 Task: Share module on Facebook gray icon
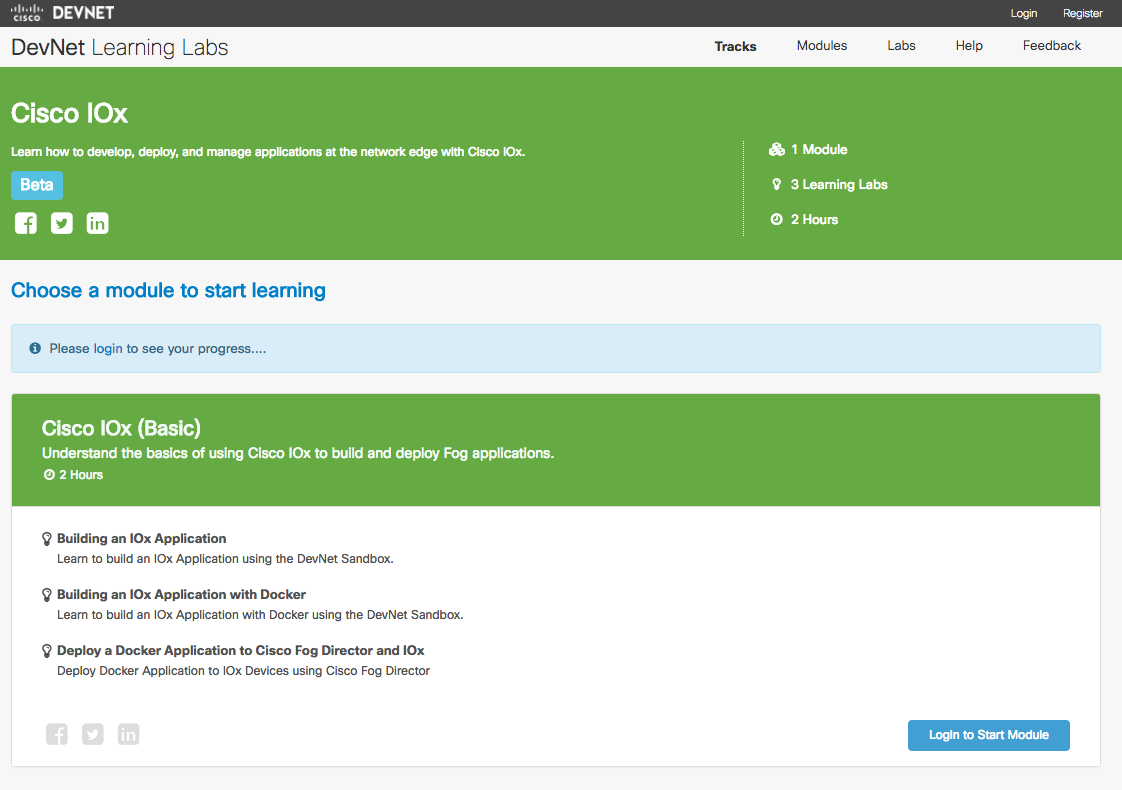point(57,734)
